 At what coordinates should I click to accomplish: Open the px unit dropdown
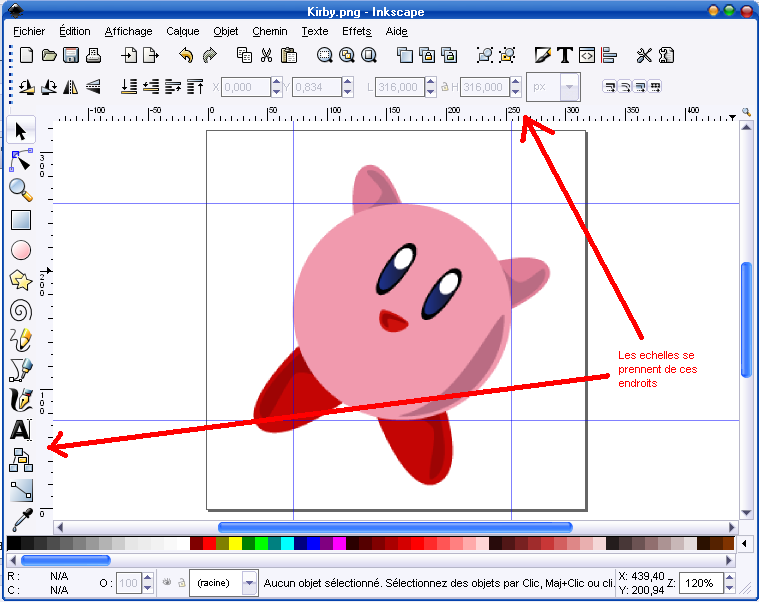coord(570,87)
